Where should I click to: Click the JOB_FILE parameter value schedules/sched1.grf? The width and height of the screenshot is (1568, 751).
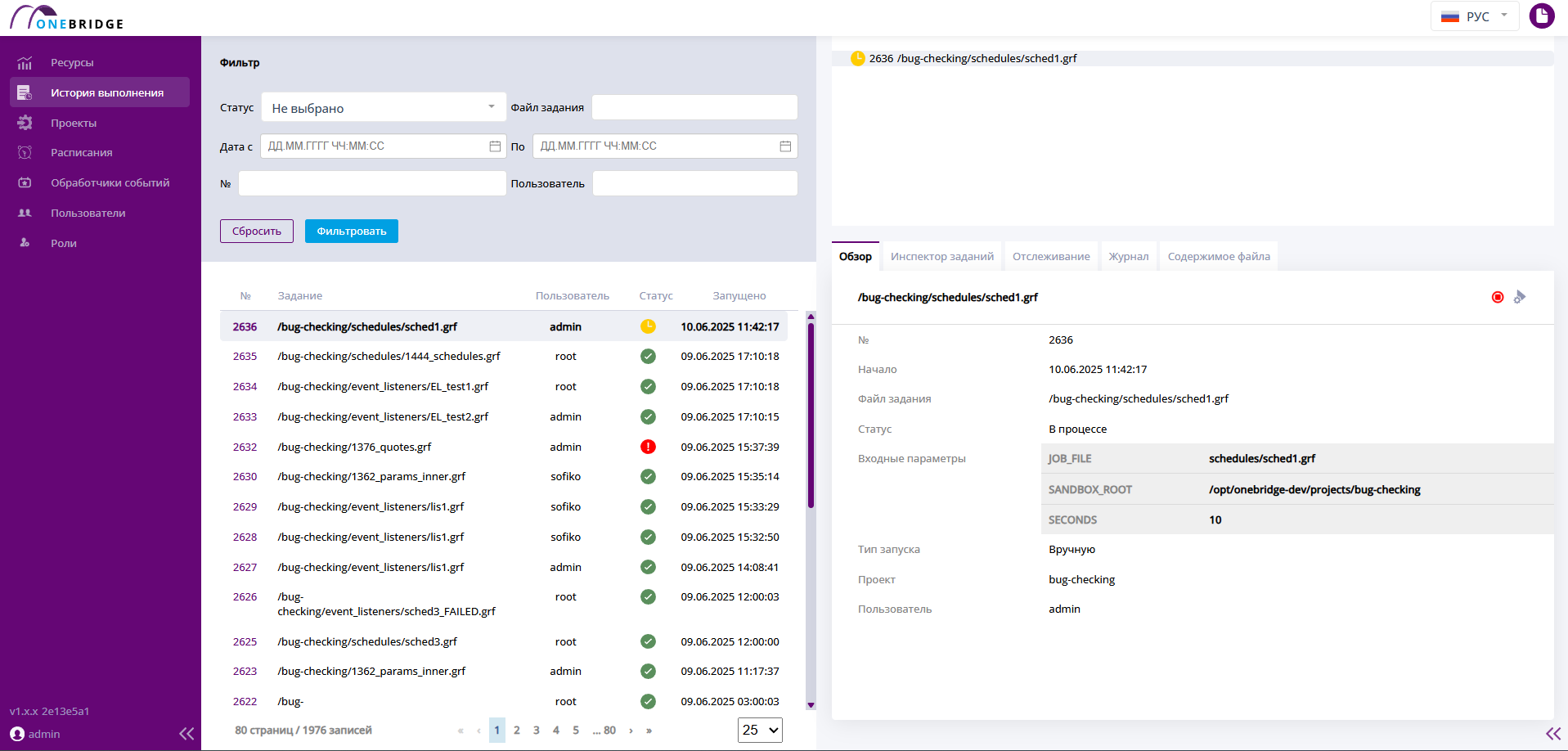click(1262, 458)
